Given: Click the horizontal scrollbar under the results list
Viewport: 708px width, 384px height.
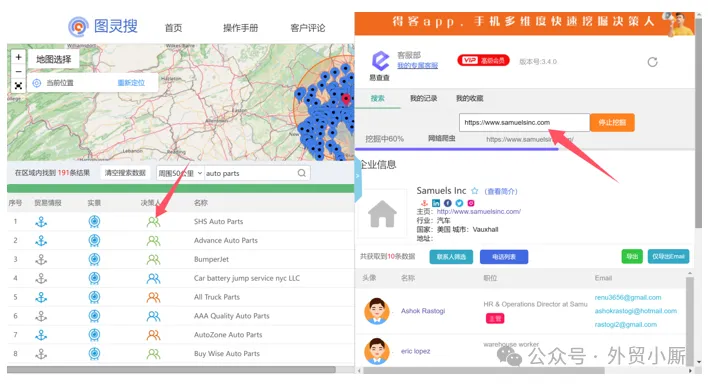Looking at the screenshot, I should click(x=171, y=370).
